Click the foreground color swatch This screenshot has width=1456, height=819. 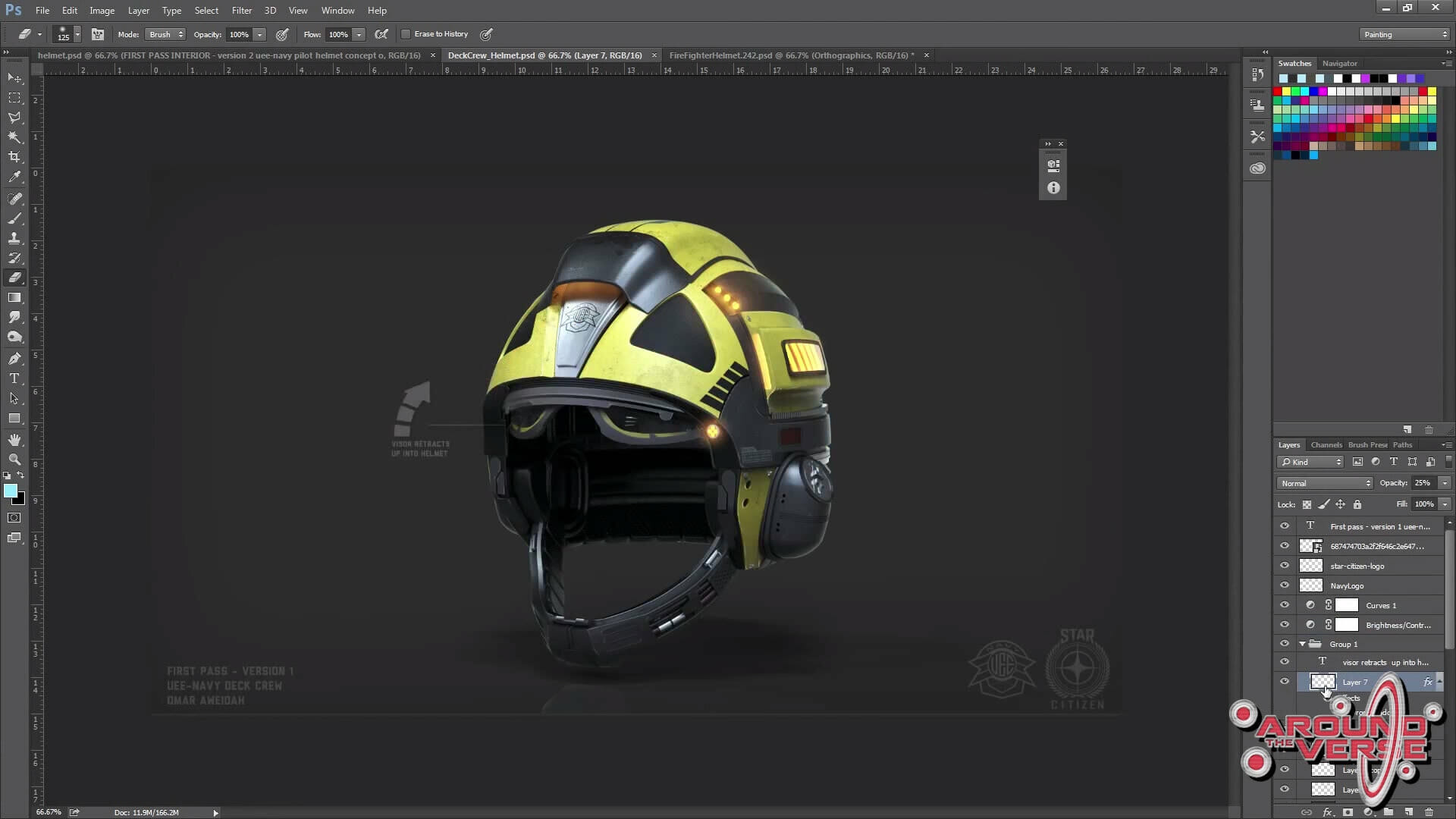(11, 491)
